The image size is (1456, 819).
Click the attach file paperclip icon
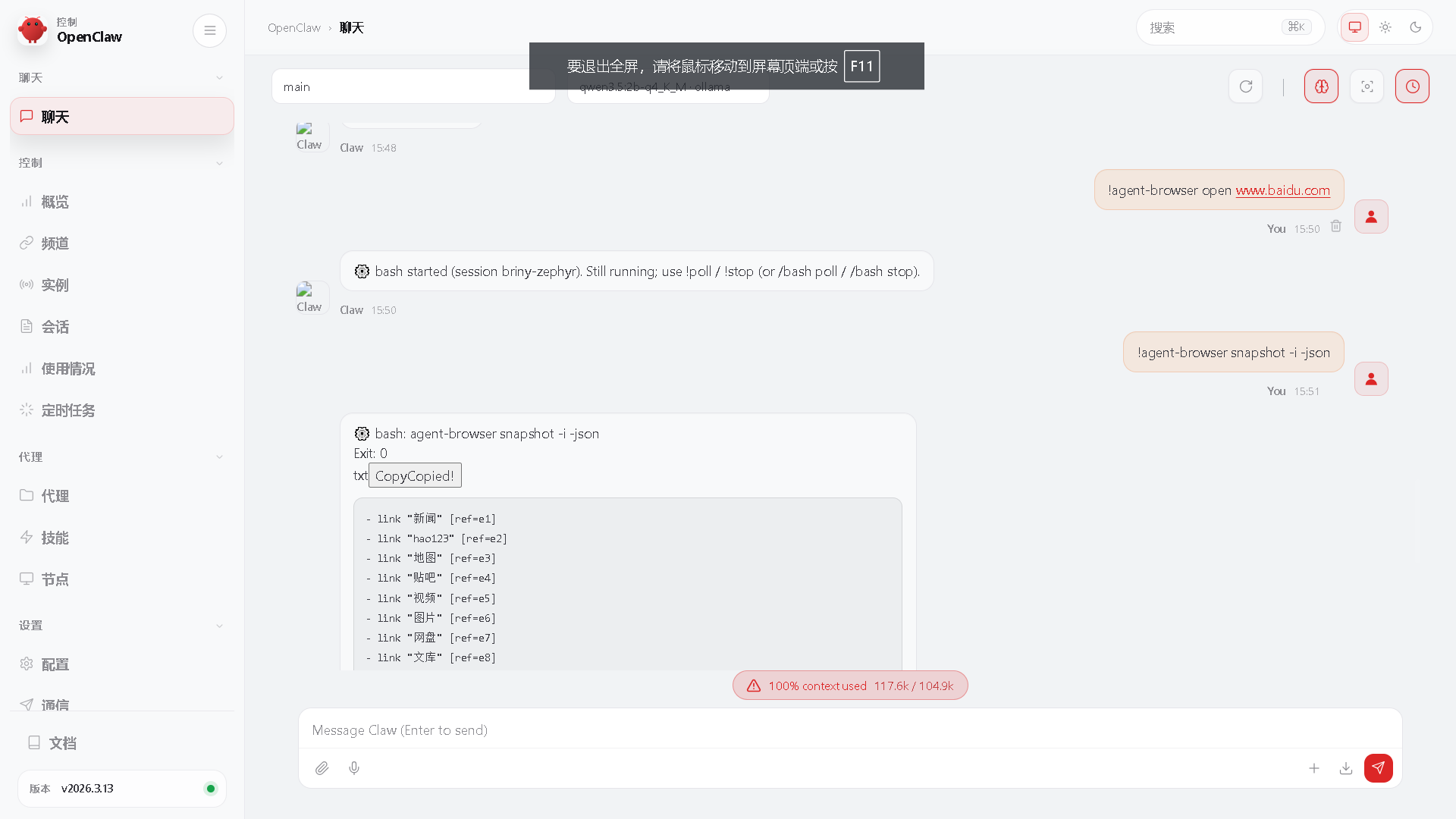322,768
